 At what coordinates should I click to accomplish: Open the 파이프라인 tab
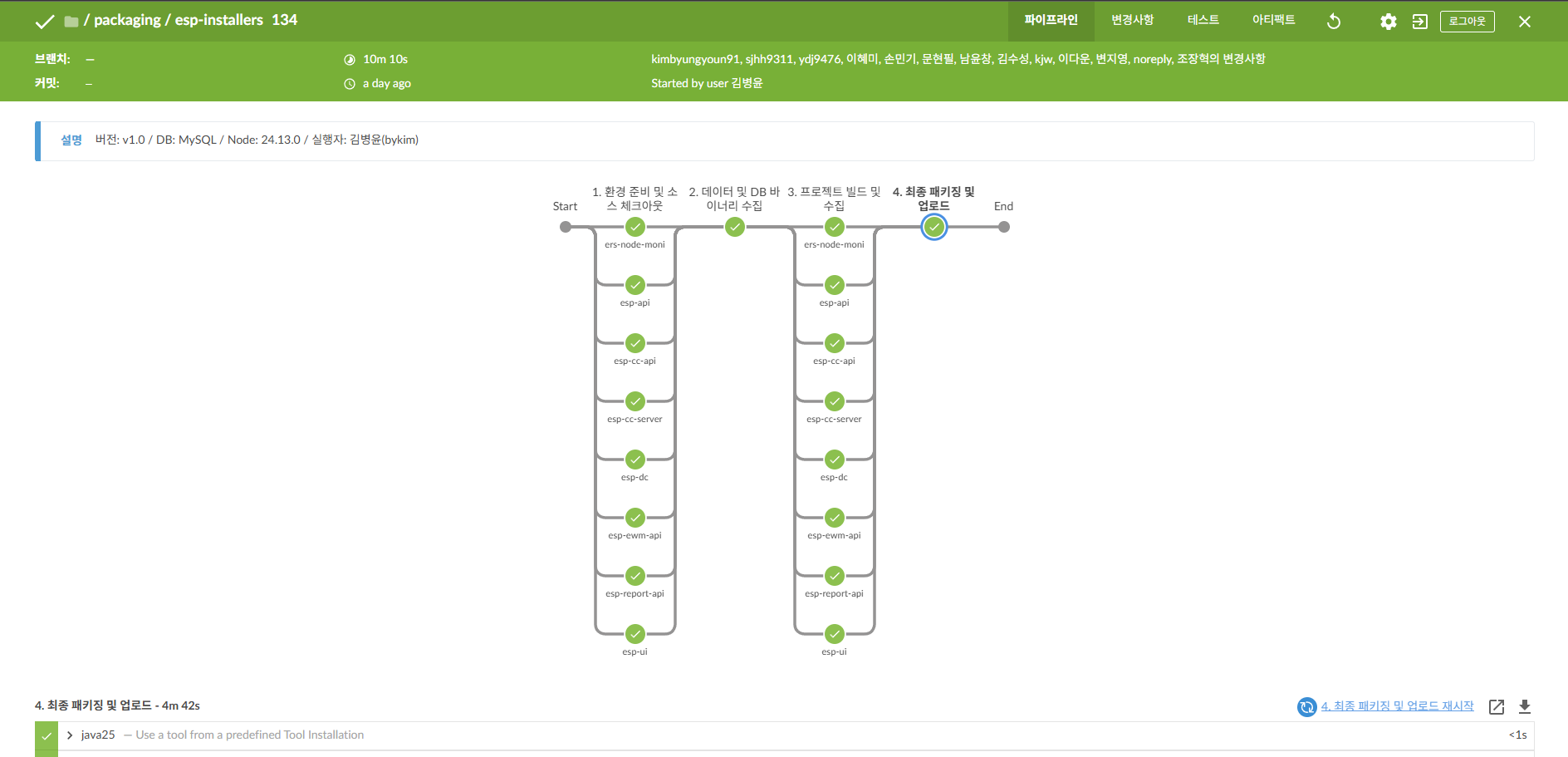click(x=1051, y=21)
